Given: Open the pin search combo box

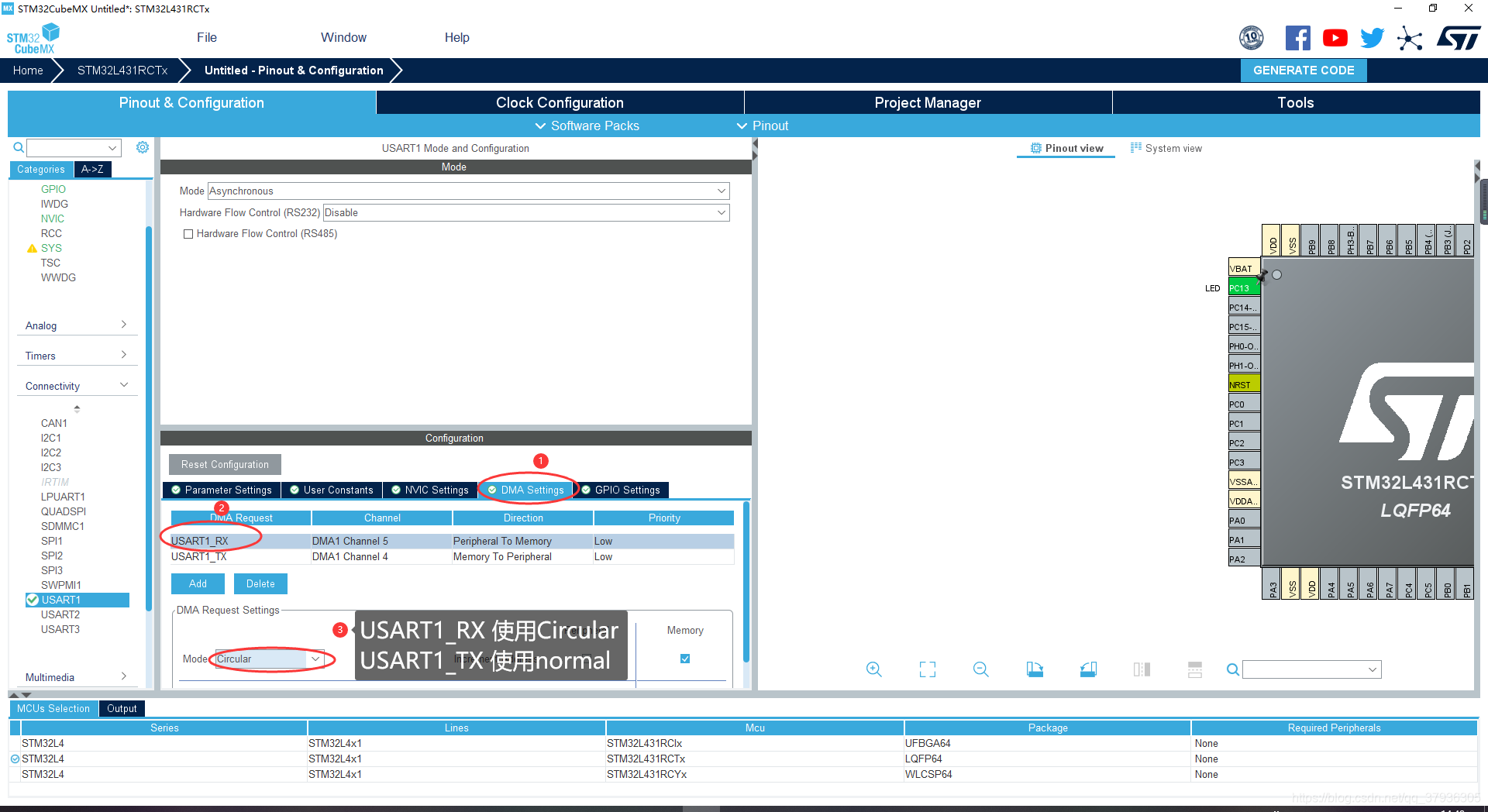Looking at the screenshot, I should tap(1311, 669).
